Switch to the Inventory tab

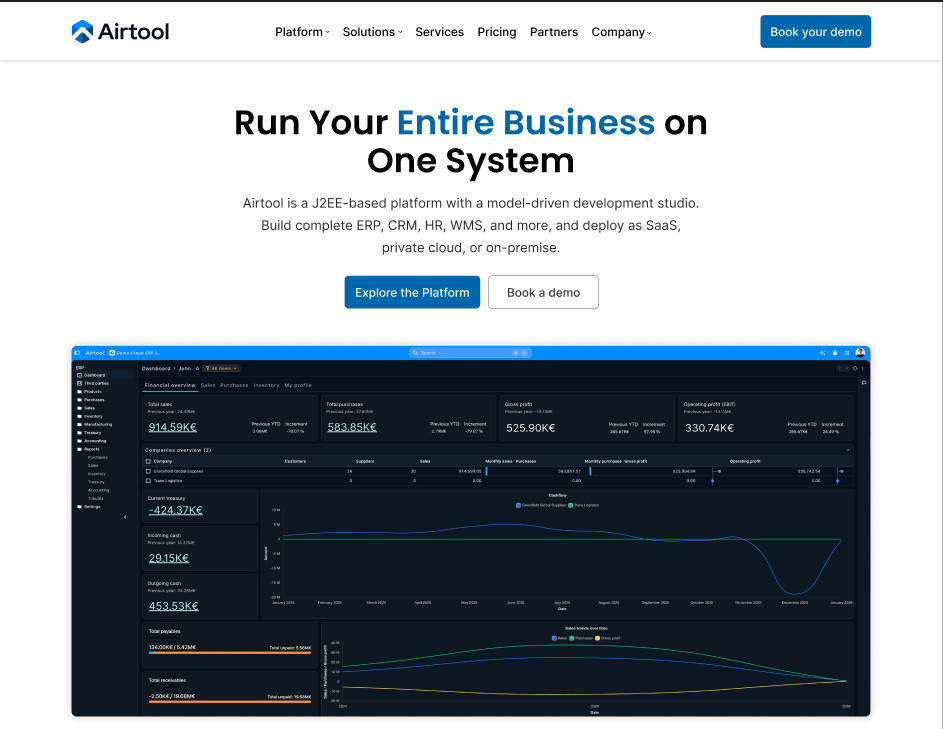pos(266,385)
